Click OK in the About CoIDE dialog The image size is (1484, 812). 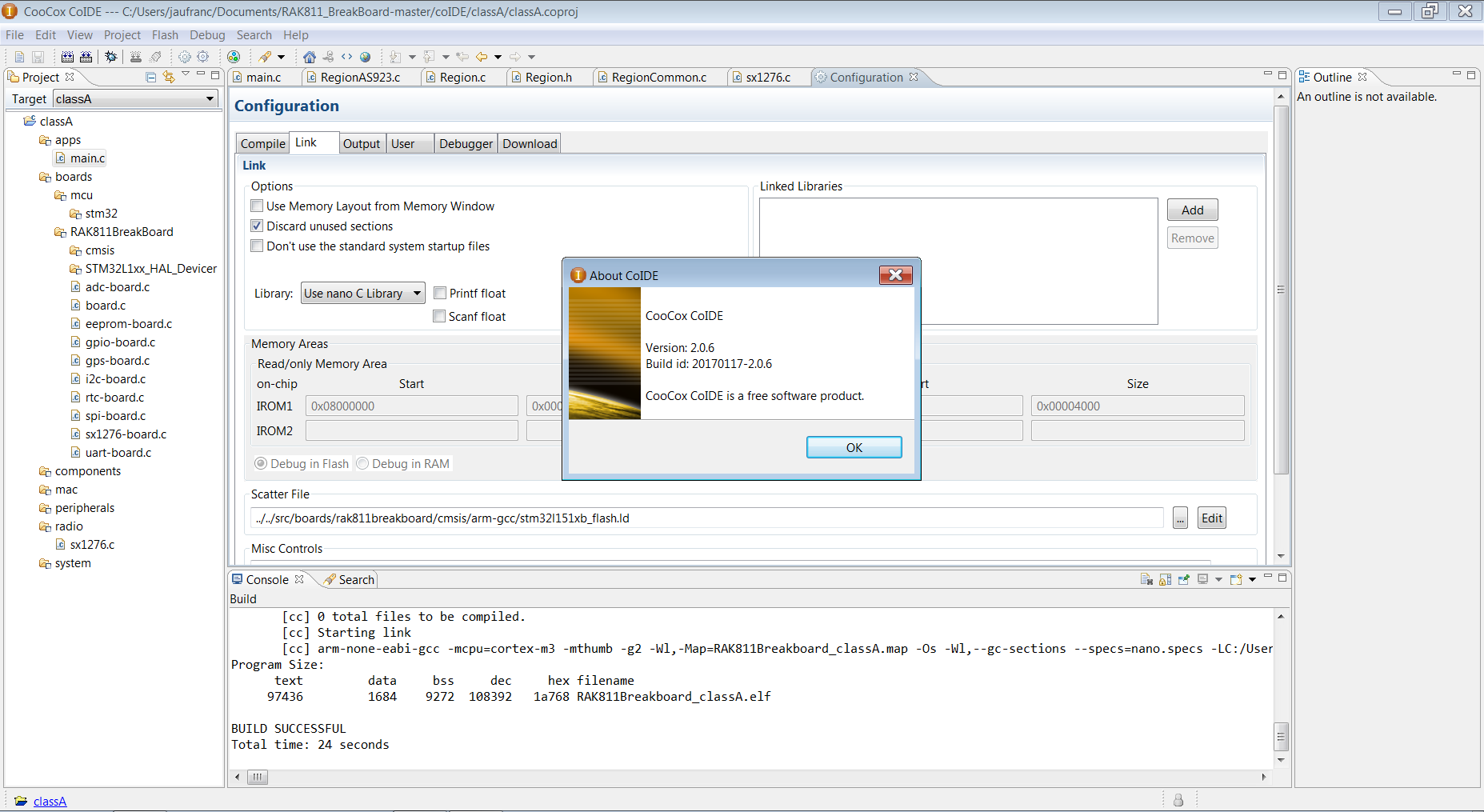(854, 447)
